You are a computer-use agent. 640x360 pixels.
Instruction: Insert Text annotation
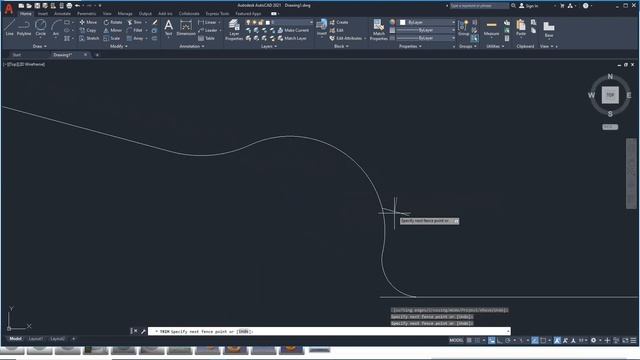[168, 28]
